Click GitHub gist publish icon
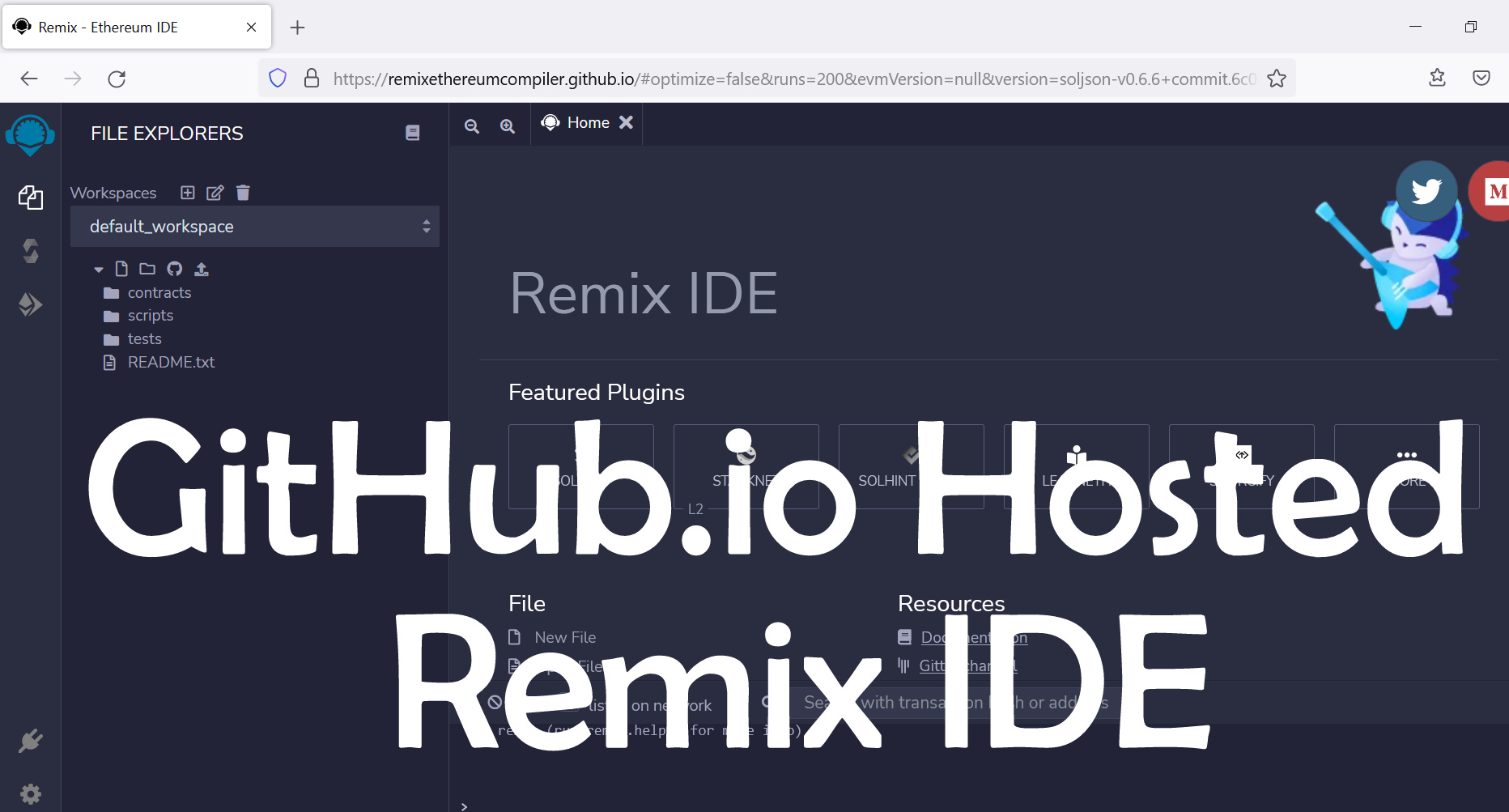The image size is (1509, 812). point(175,269)
